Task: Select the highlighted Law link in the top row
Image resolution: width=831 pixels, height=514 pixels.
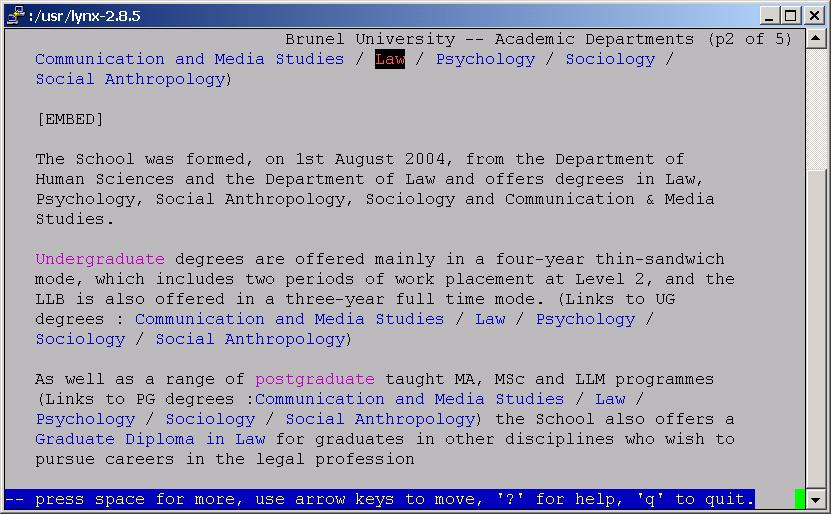Action: [390, 59]
